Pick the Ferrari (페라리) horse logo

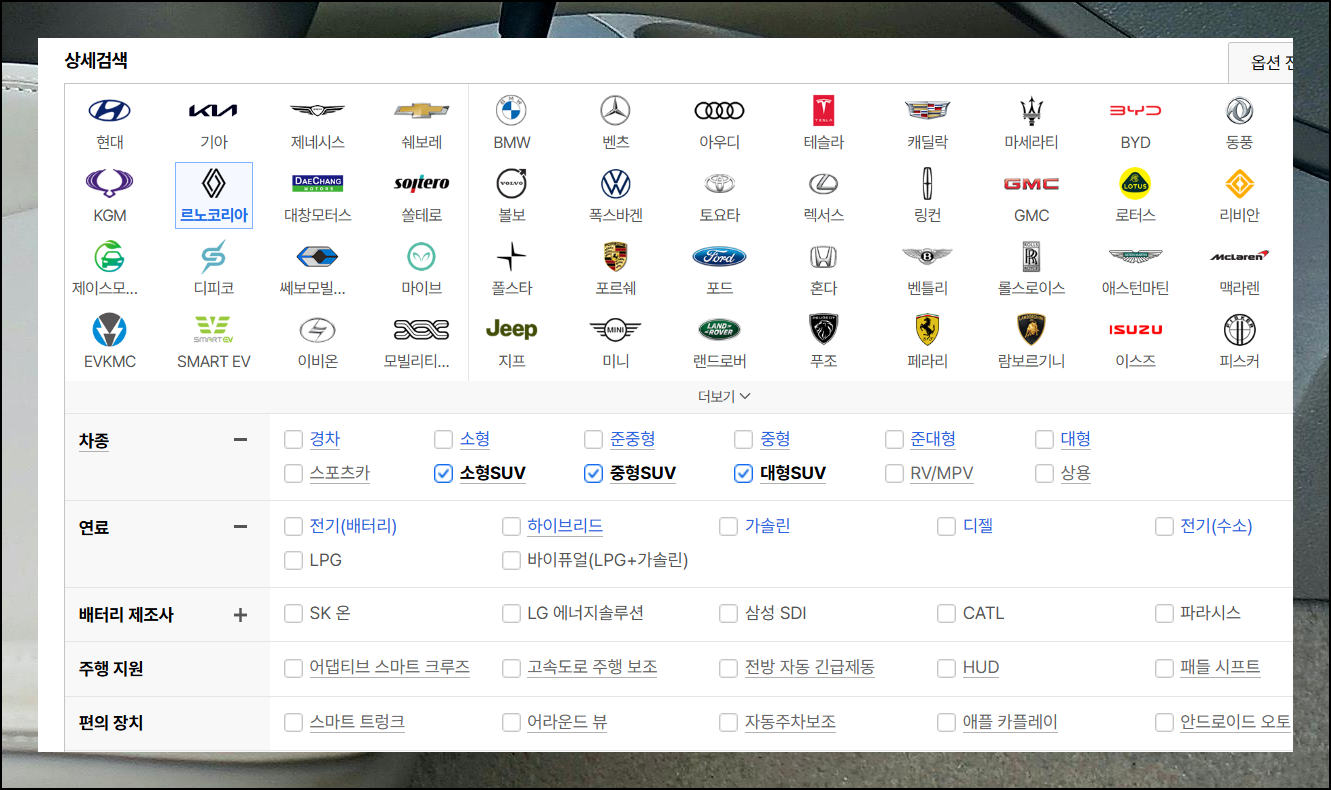pos(928,330)
